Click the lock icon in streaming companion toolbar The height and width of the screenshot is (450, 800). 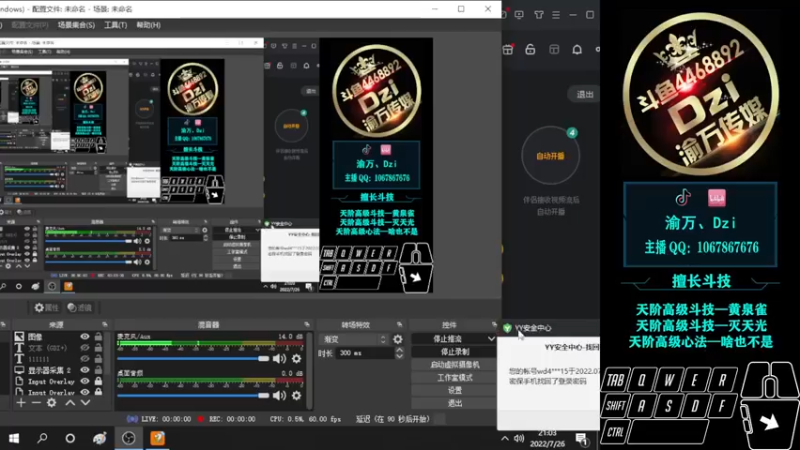(x=530, y=49)
